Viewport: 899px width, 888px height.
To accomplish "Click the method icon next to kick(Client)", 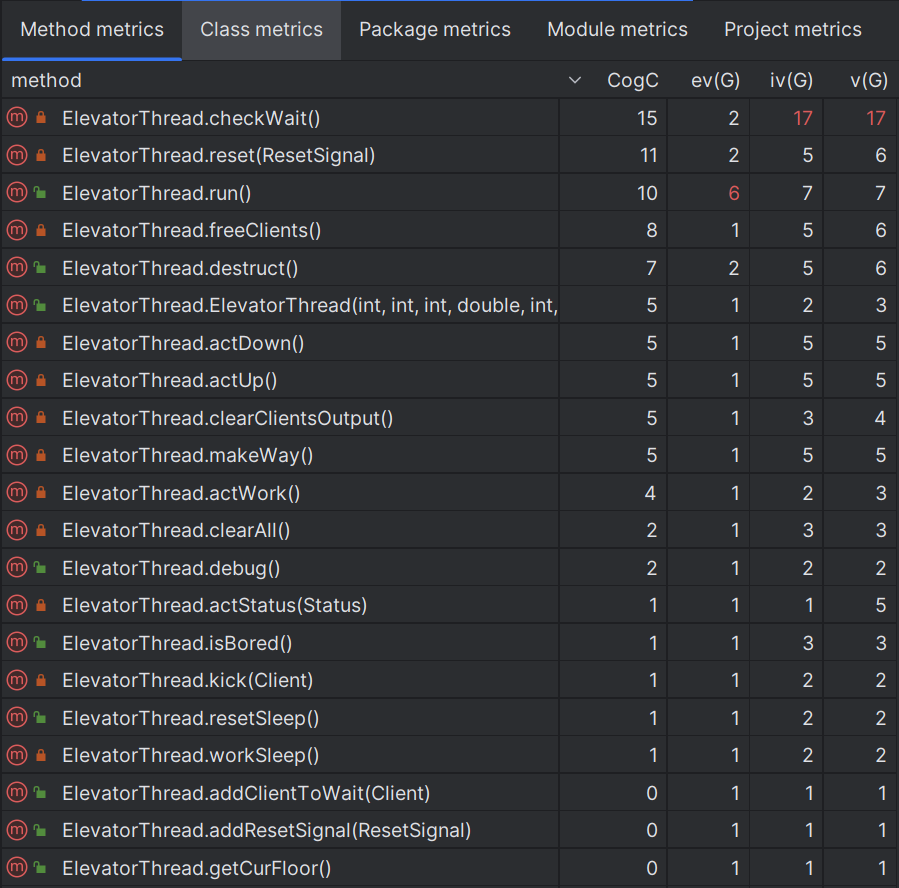I will coord(15,680).
